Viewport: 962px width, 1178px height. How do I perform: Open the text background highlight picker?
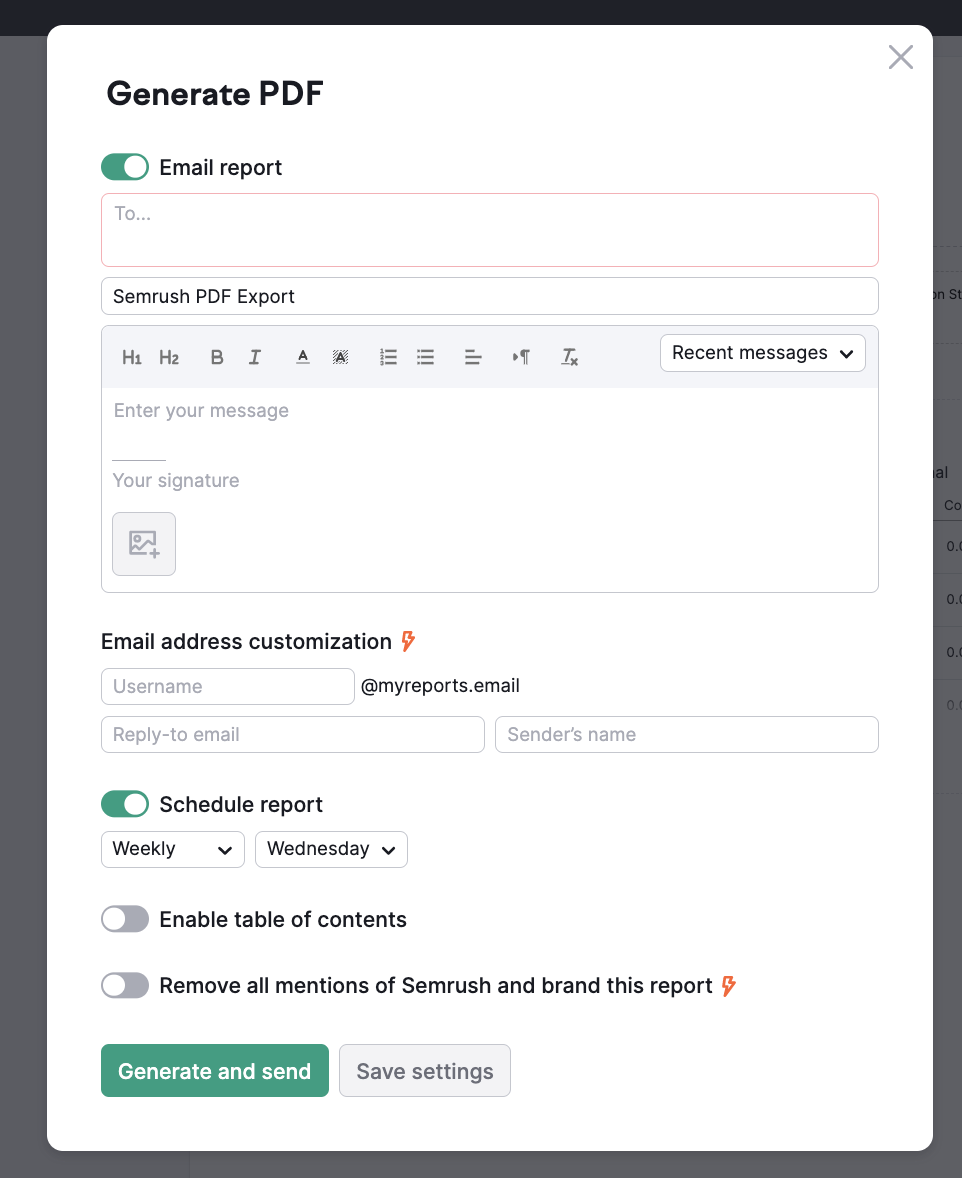pyautogui.click(x=340, y=358)
